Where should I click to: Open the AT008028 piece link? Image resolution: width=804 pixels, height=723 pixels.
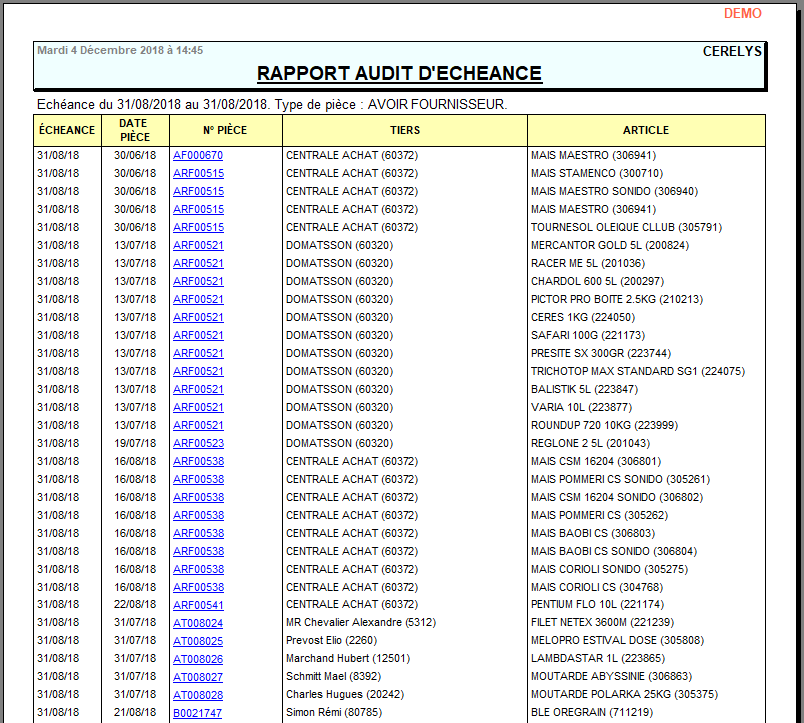[198, 695]
